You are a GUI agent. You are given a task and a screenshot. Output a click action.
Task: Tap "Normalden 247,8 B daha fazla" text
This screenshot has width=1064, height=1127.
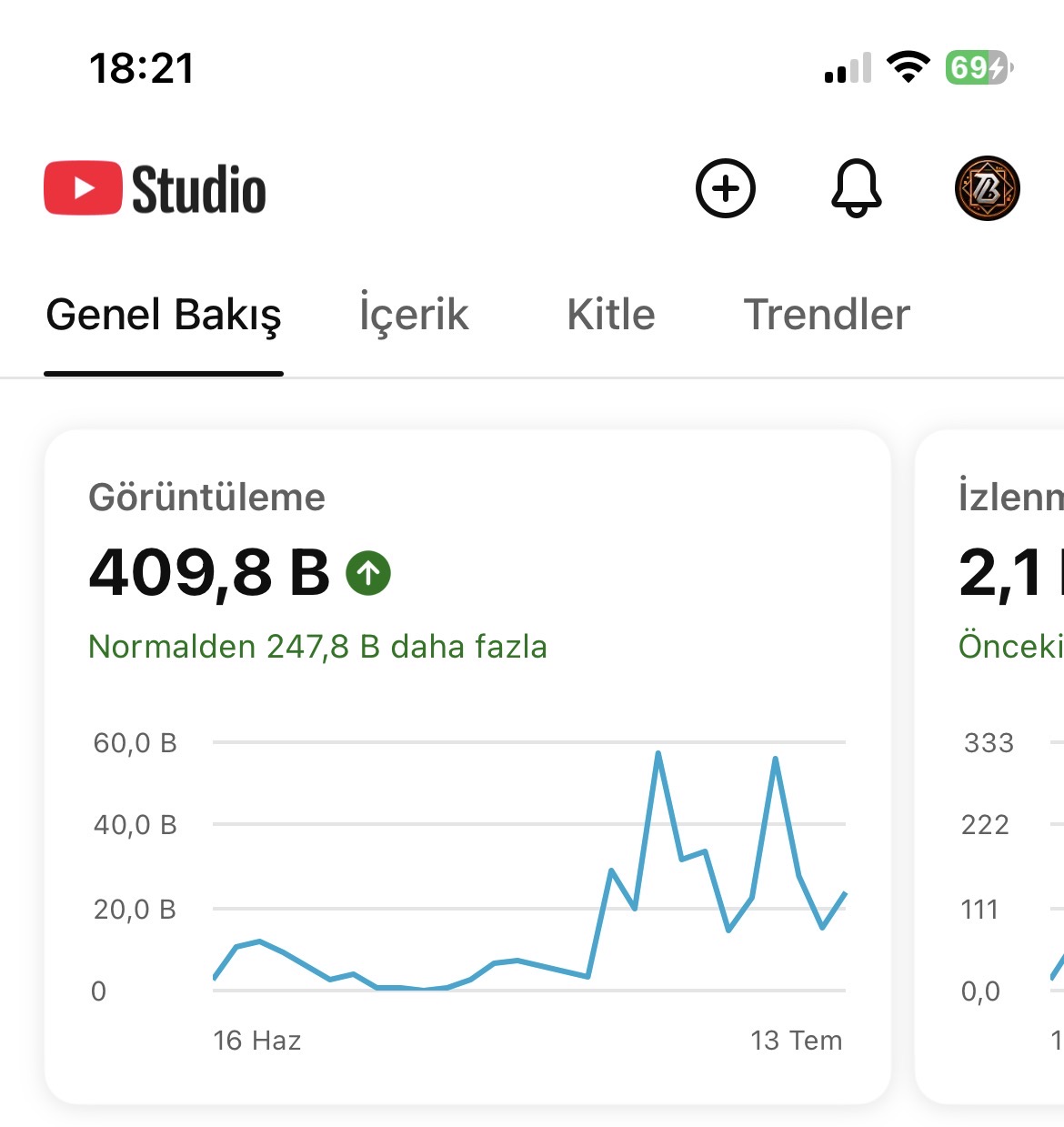(x=317, y=647)
